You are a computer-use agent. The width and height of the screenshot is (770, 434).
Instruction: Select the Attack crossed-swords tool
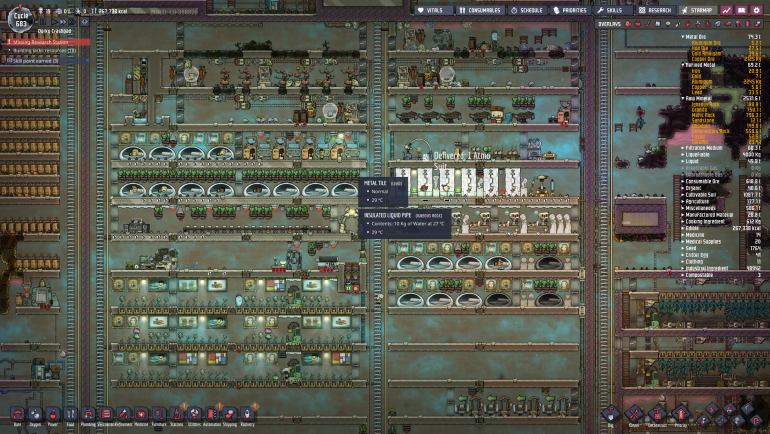[x=721, y=421]
